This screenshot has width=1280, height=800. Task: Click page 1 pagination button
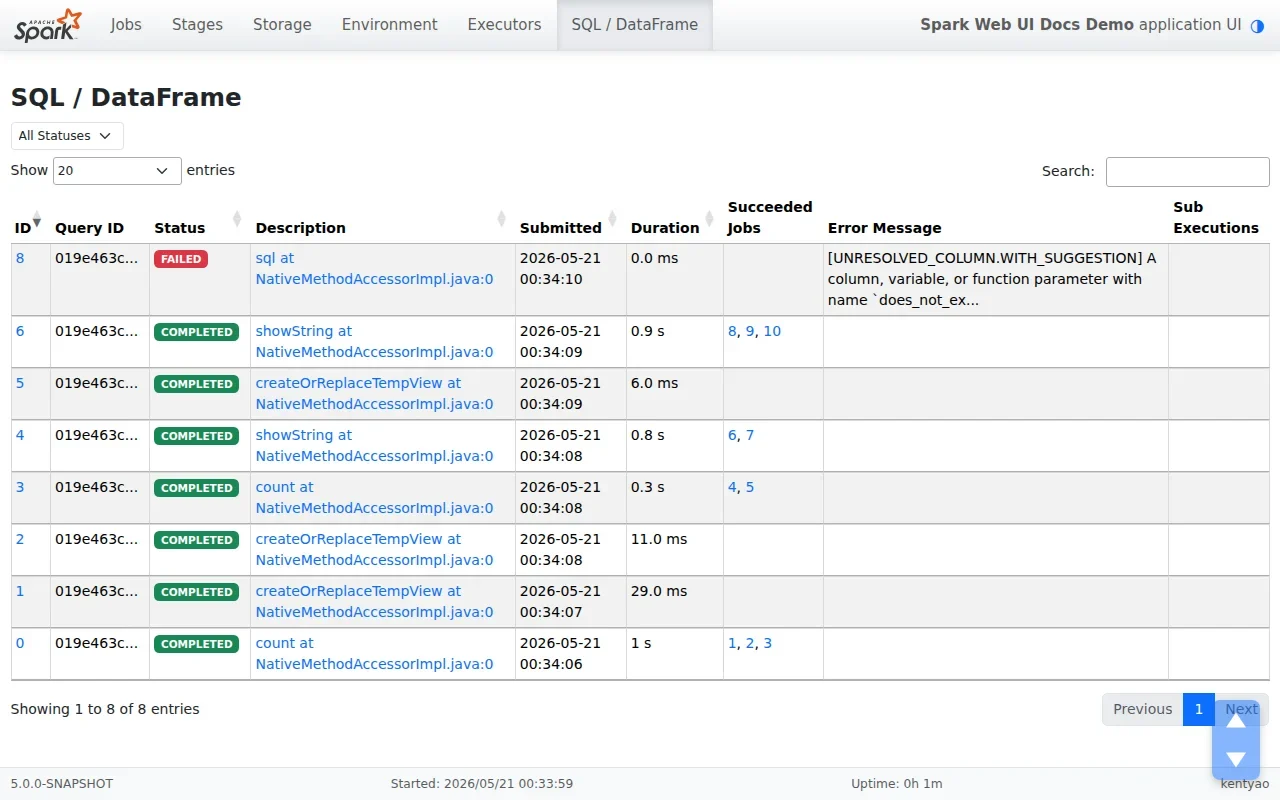pyautogui.click(x=1198, y=709)
